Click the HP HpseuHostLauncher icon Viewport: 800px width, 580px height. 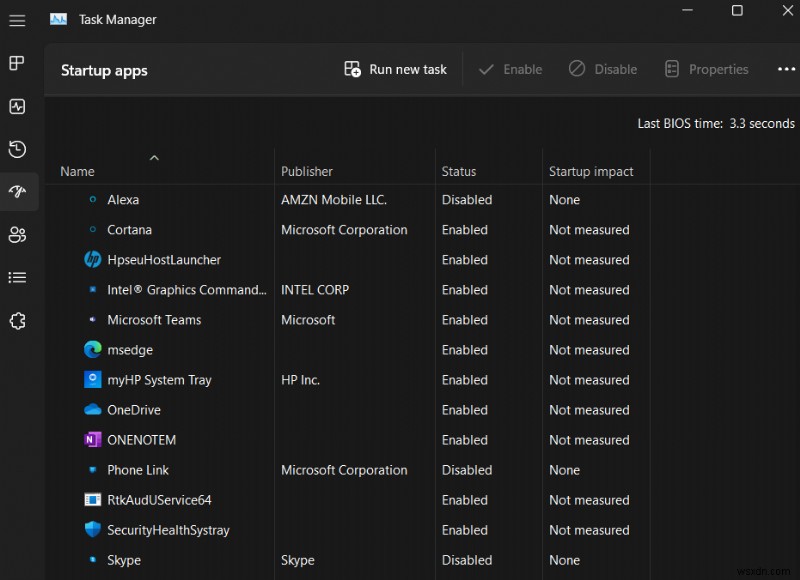point(92,260)
